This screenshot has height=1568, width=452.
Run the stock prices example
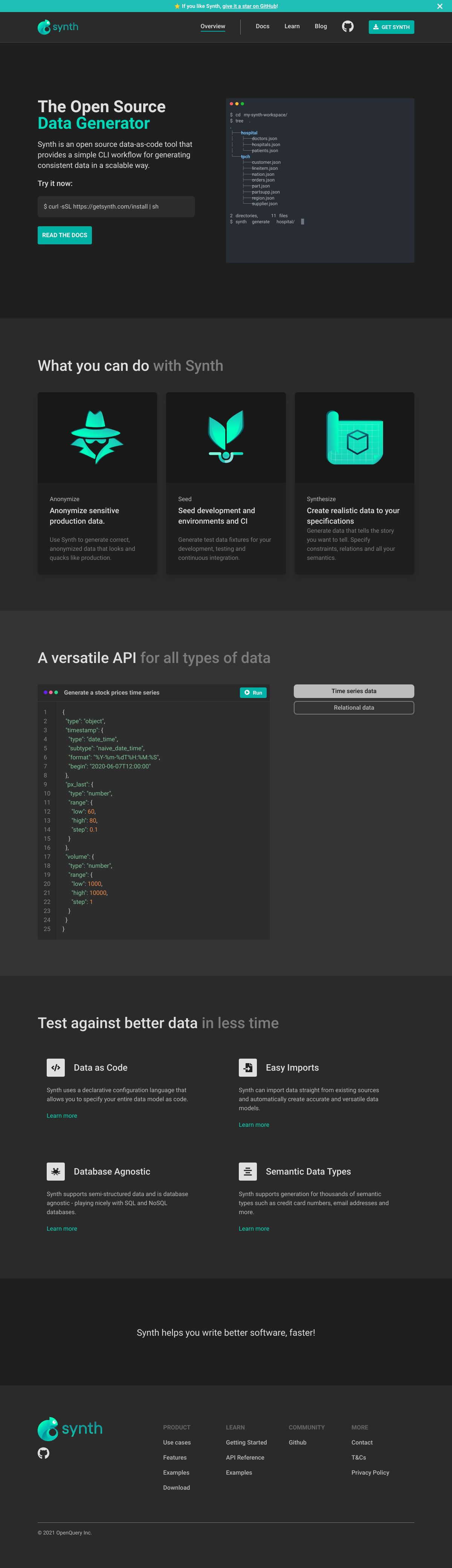[253, 693]
